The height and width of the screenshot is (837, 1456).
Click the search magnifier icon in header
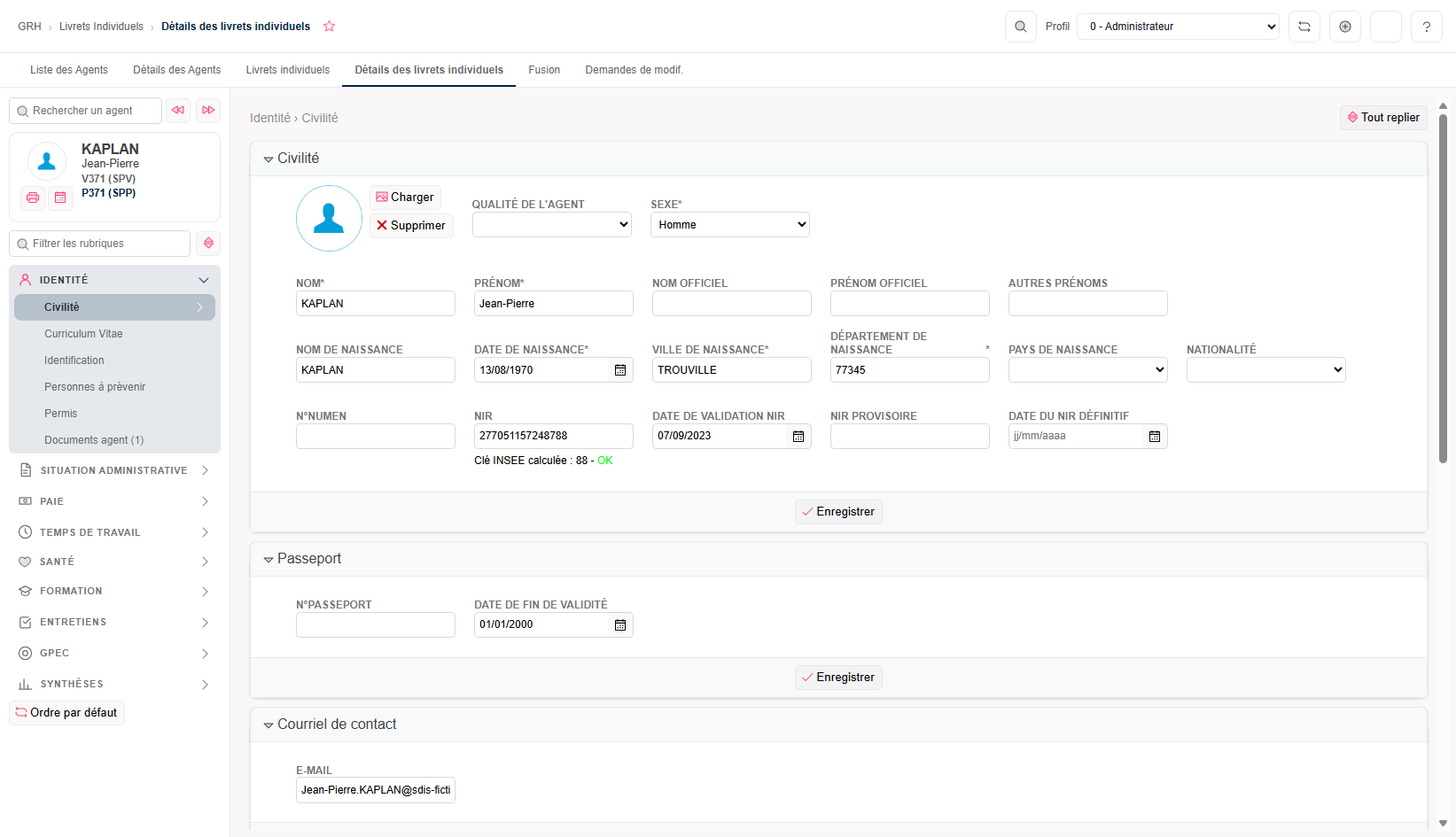[1021, 27]
